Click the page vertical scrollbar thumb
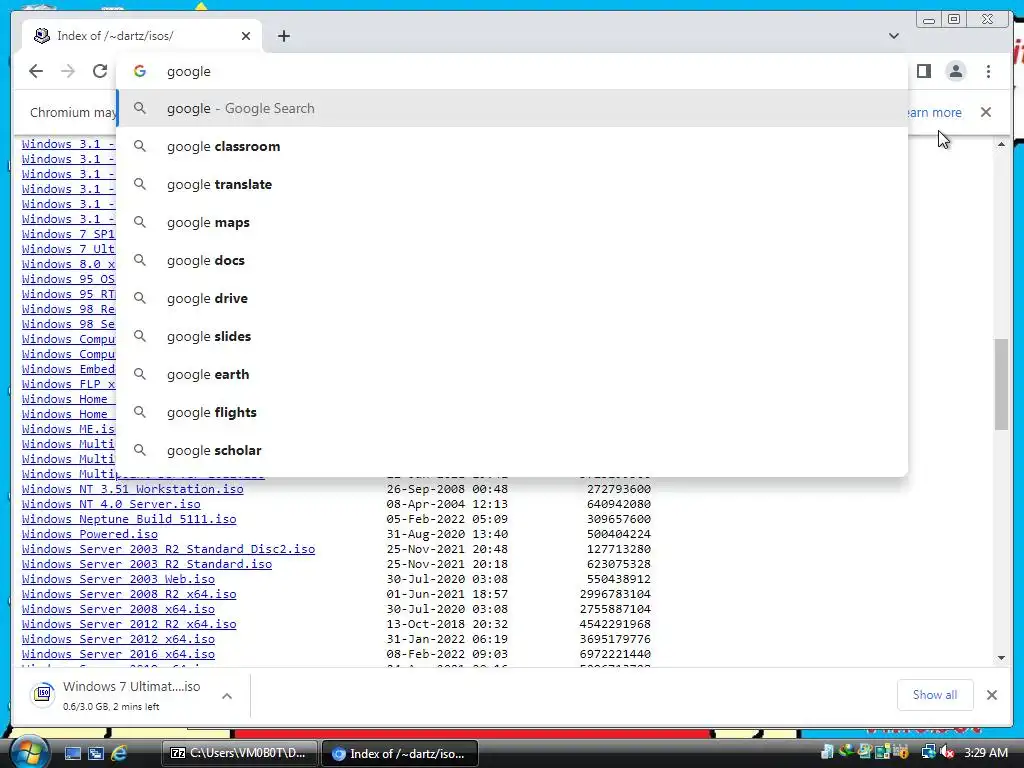 1001,384
